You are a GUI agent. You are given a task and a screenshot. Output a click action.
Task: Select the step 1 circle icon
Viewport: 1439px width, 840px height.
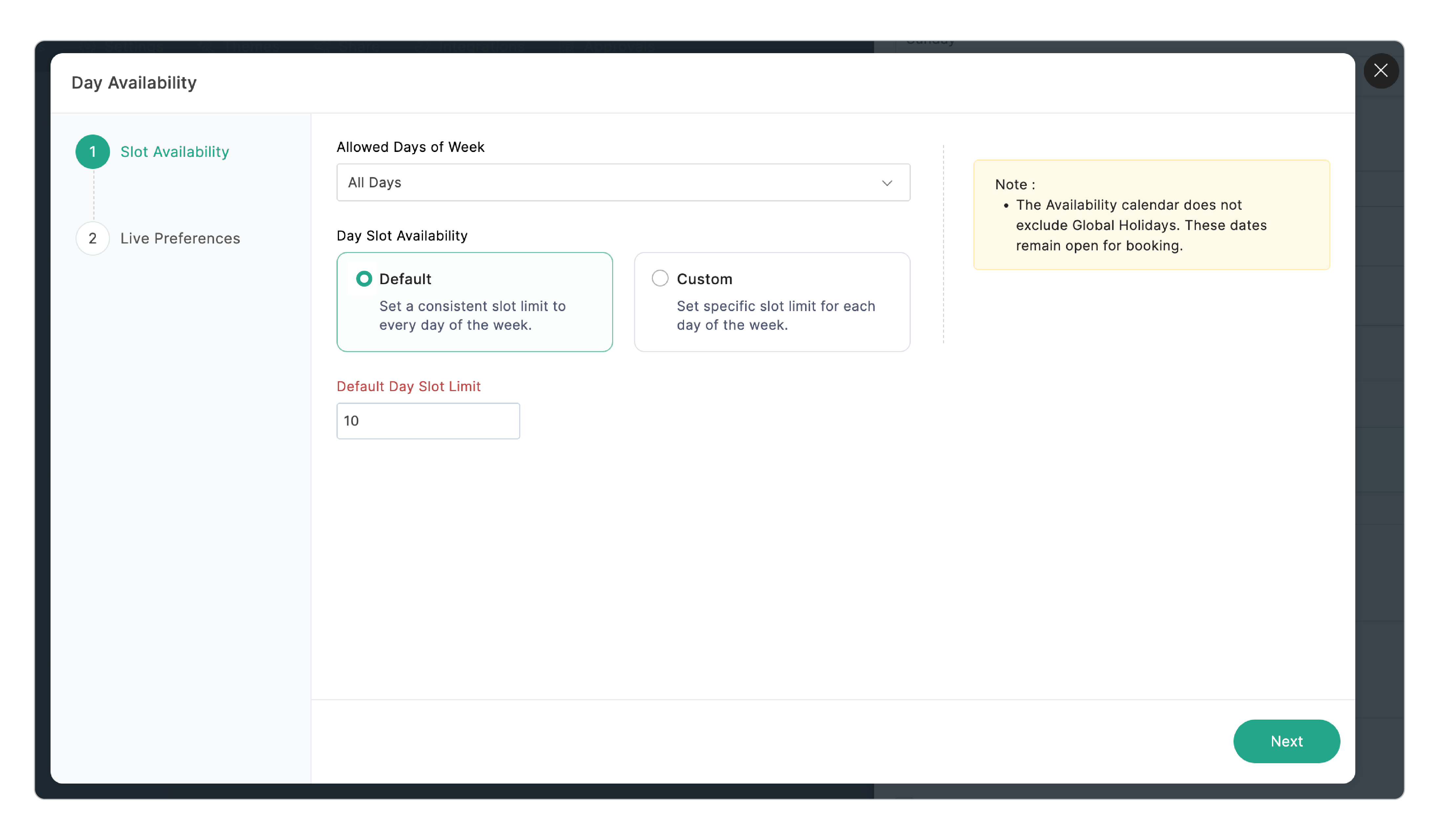93,152
